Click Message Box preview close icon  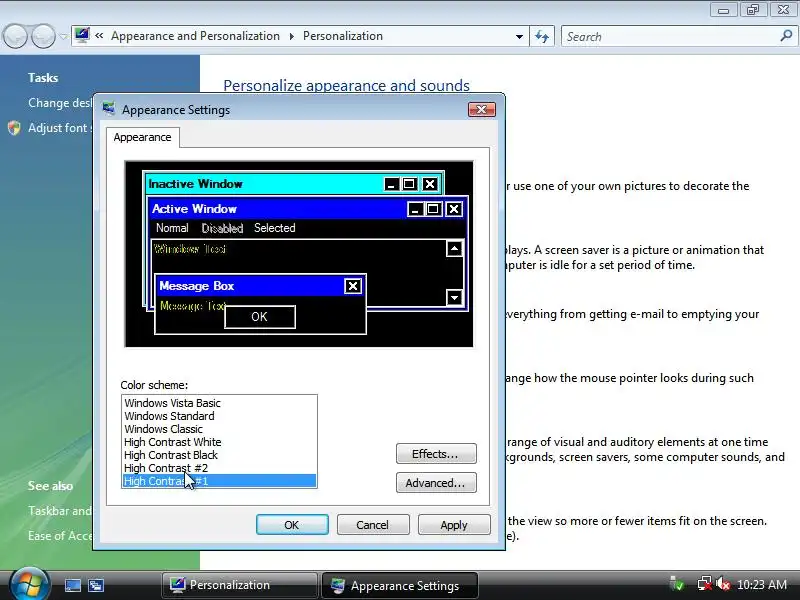coord(353,286)
